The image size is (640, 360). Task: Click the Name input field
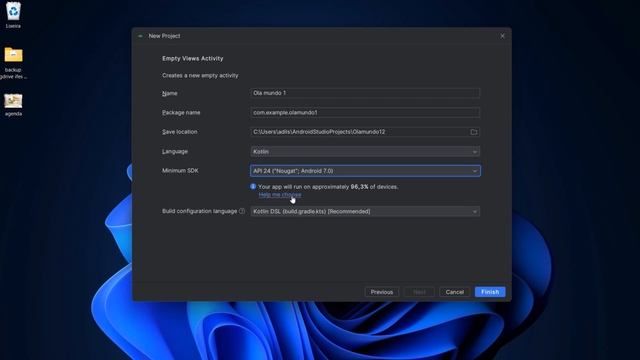tap(365, 93)
